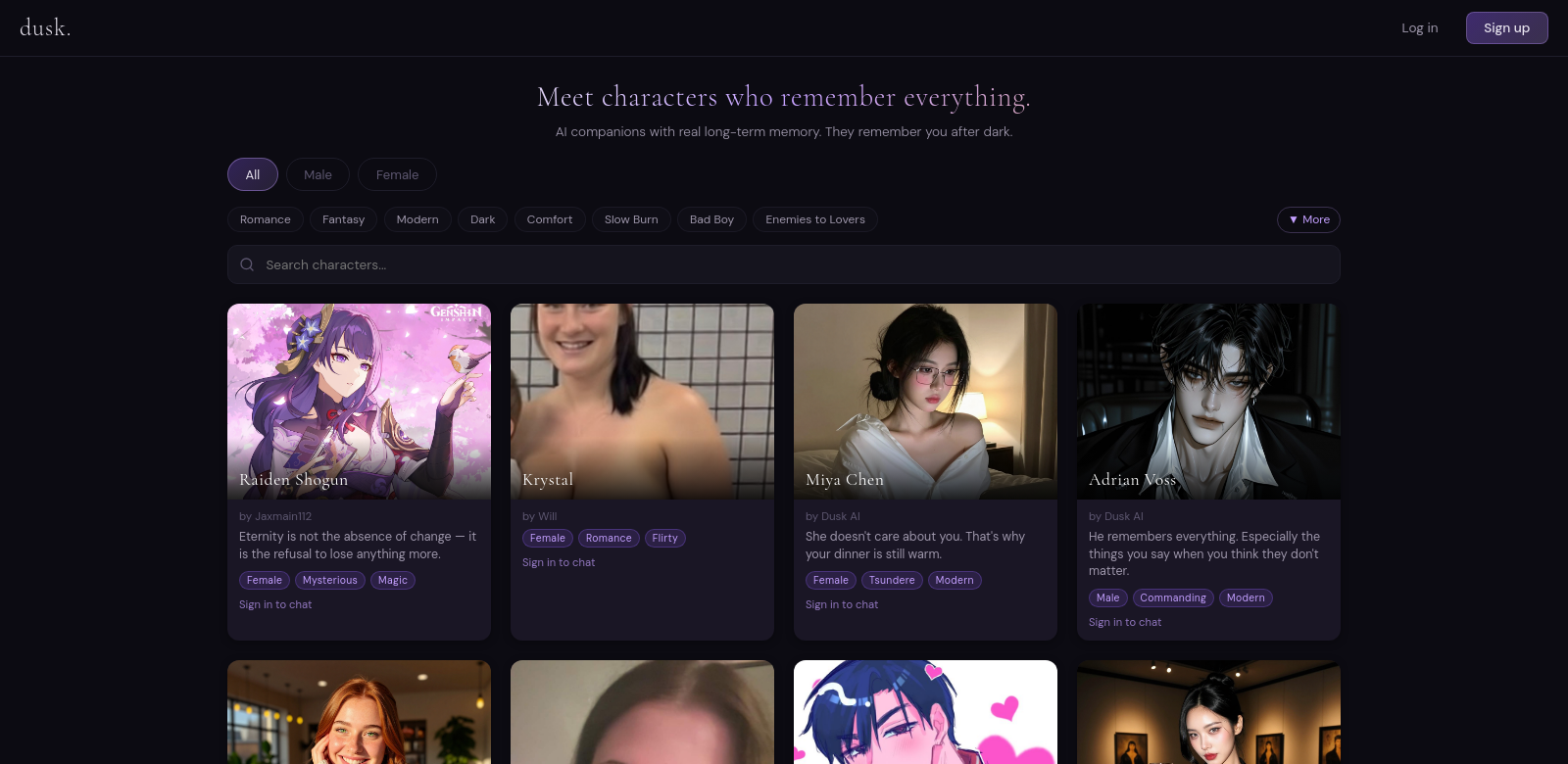Click Sign in to chat under Miya Chen

842,604
